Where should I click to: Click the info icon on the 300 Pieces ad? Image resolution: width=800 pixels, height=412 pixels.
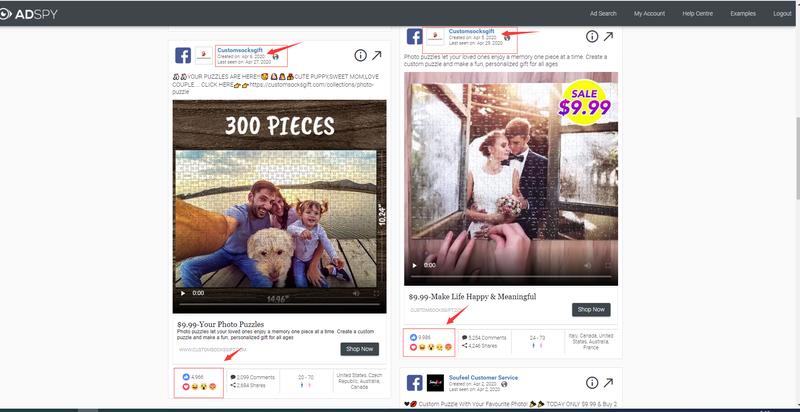[x=361, y=56]
